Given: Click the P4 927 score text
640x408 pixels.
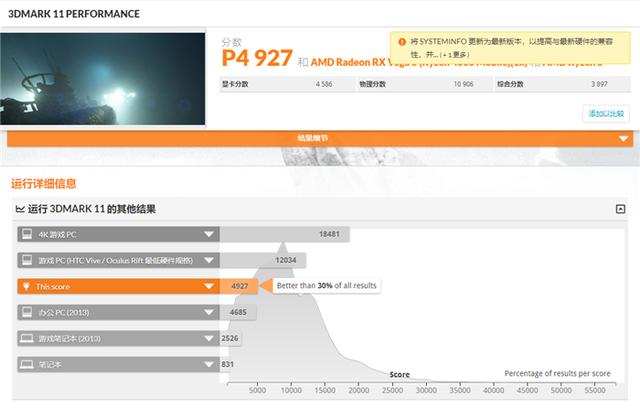Looking at the screenshot, I should pyautogui.click(x=257, y=58).
